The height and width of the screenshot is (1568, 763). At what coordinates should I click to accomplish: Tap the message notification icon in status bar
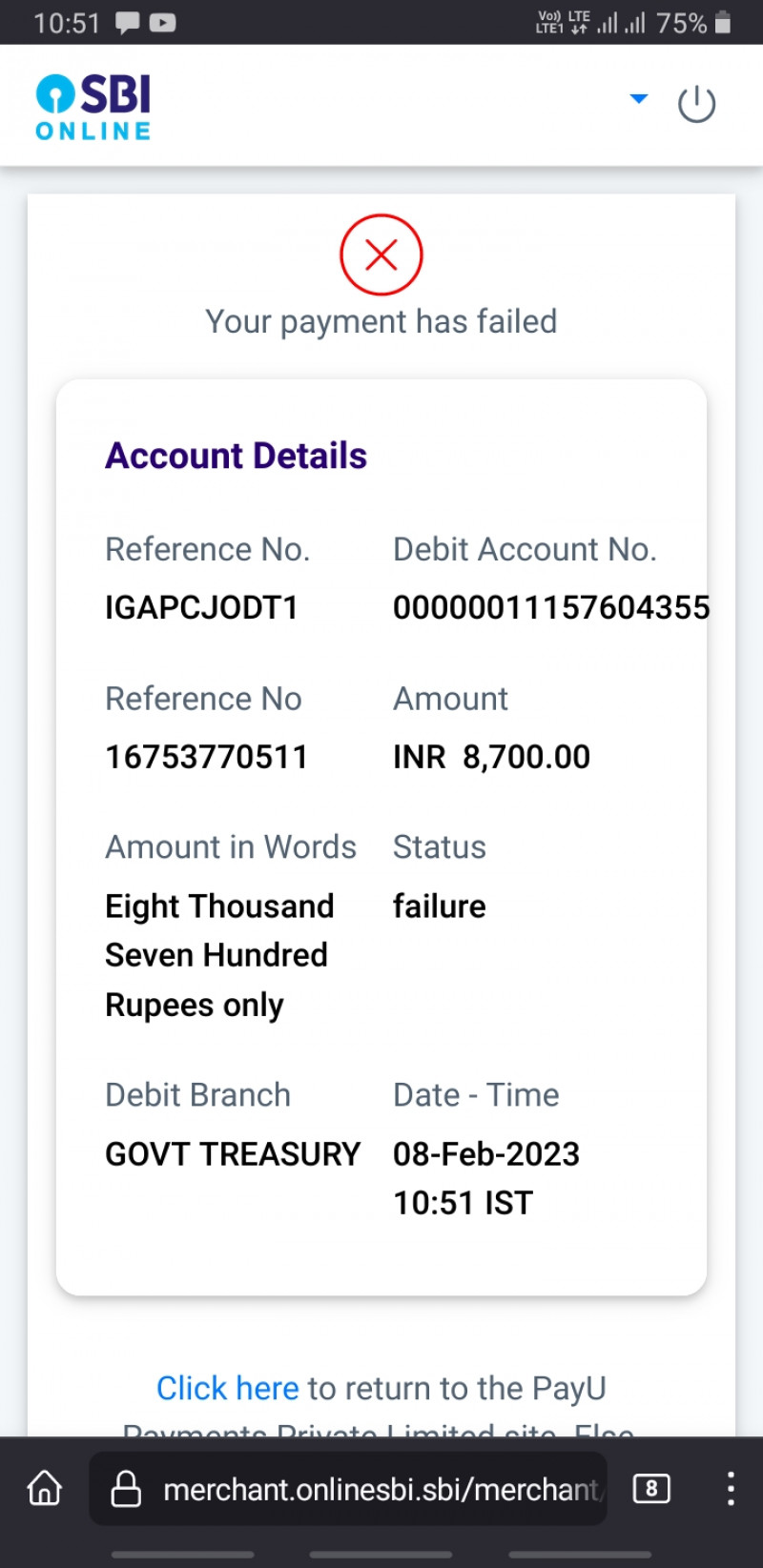pos(127,23)
